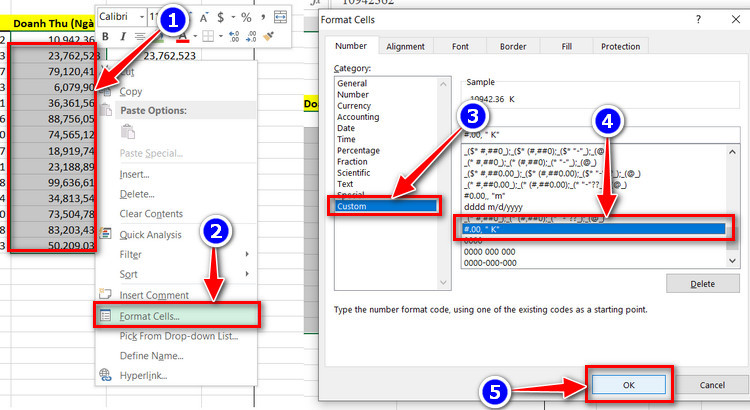Choose Insert Comment menu entry
Screen dimensions: 750x410
tap(154, 295)
